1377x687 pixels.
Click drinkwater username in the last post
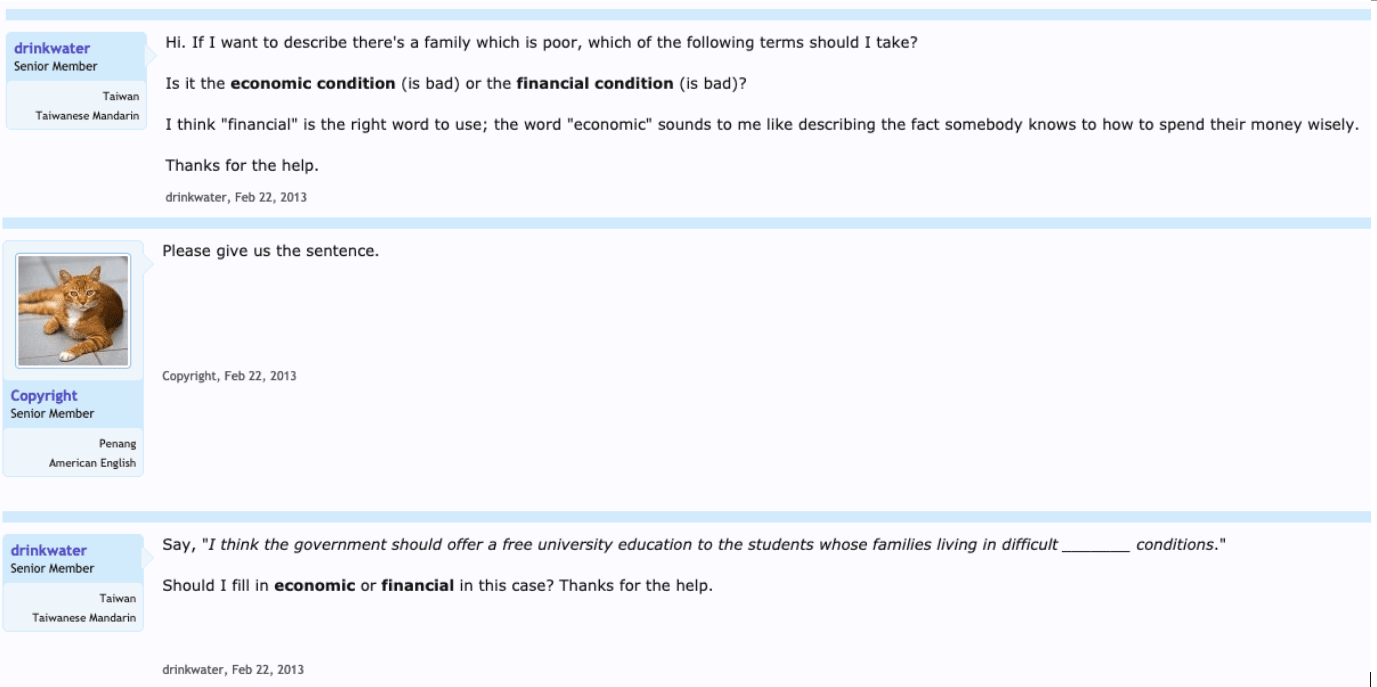tap(49, 551)
